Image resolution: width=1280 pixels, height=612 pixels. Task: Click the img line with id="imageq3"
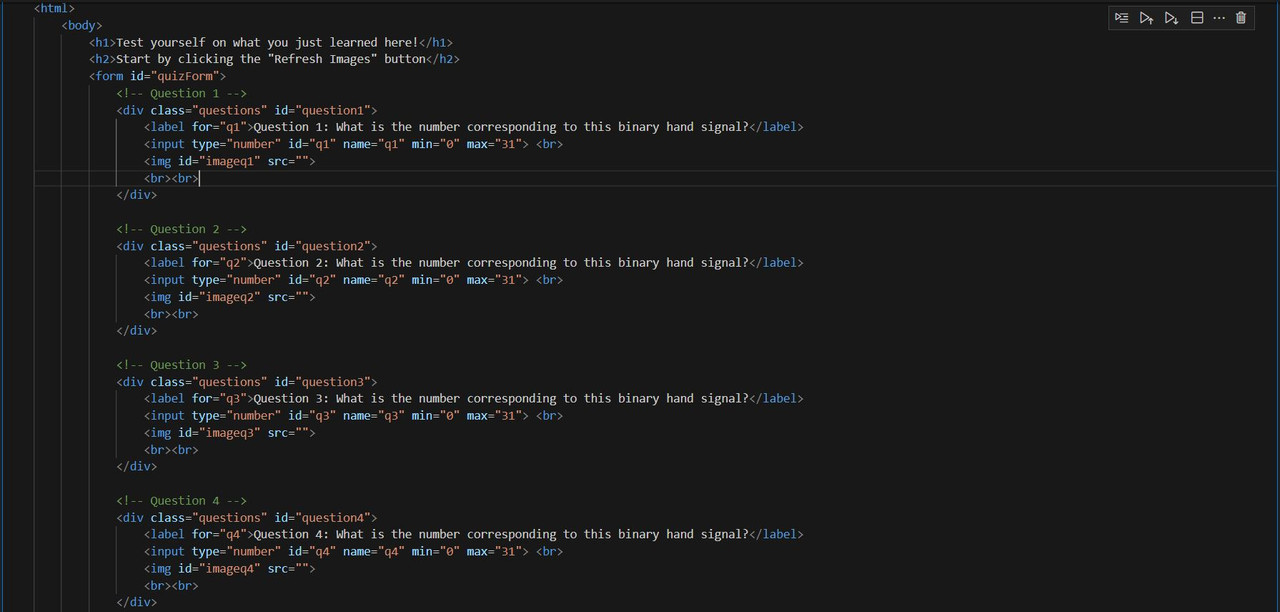(229, 433)
